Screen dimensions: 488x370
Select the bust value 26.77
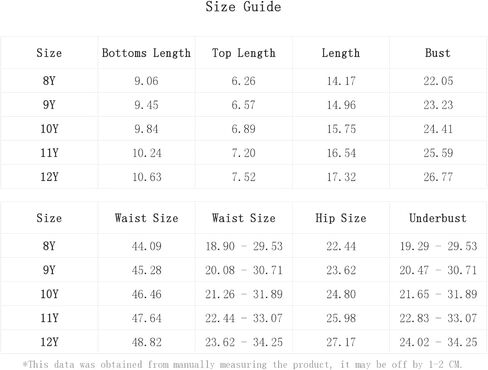pyautogui.click(x=438, y=177)
